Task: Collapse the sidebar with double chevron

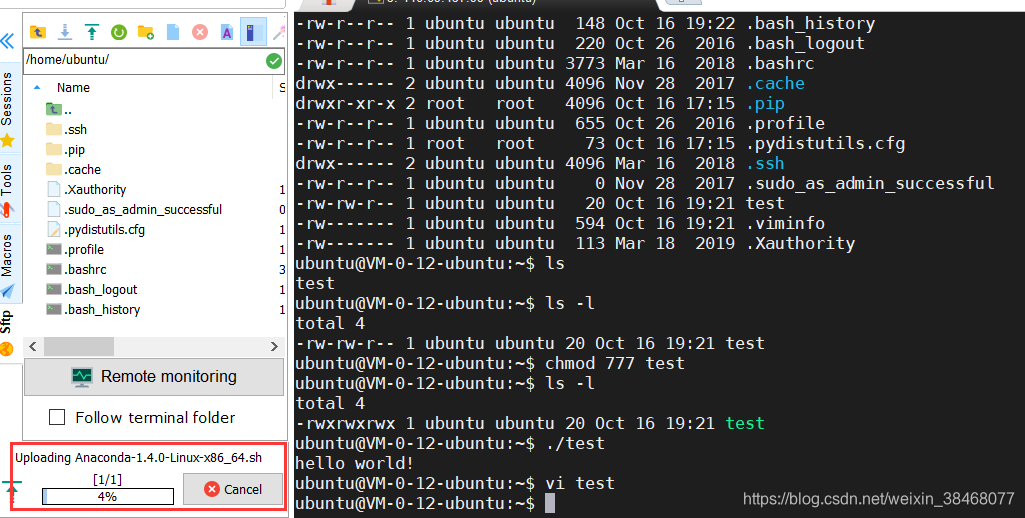Action: pyautogui.click(x=7, y=41)
